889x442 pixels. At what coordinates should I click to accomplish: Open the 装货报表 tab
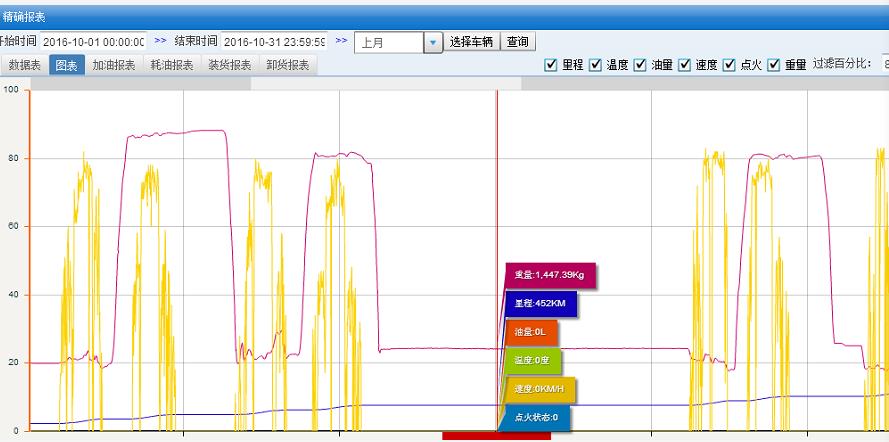click(230, 65)
